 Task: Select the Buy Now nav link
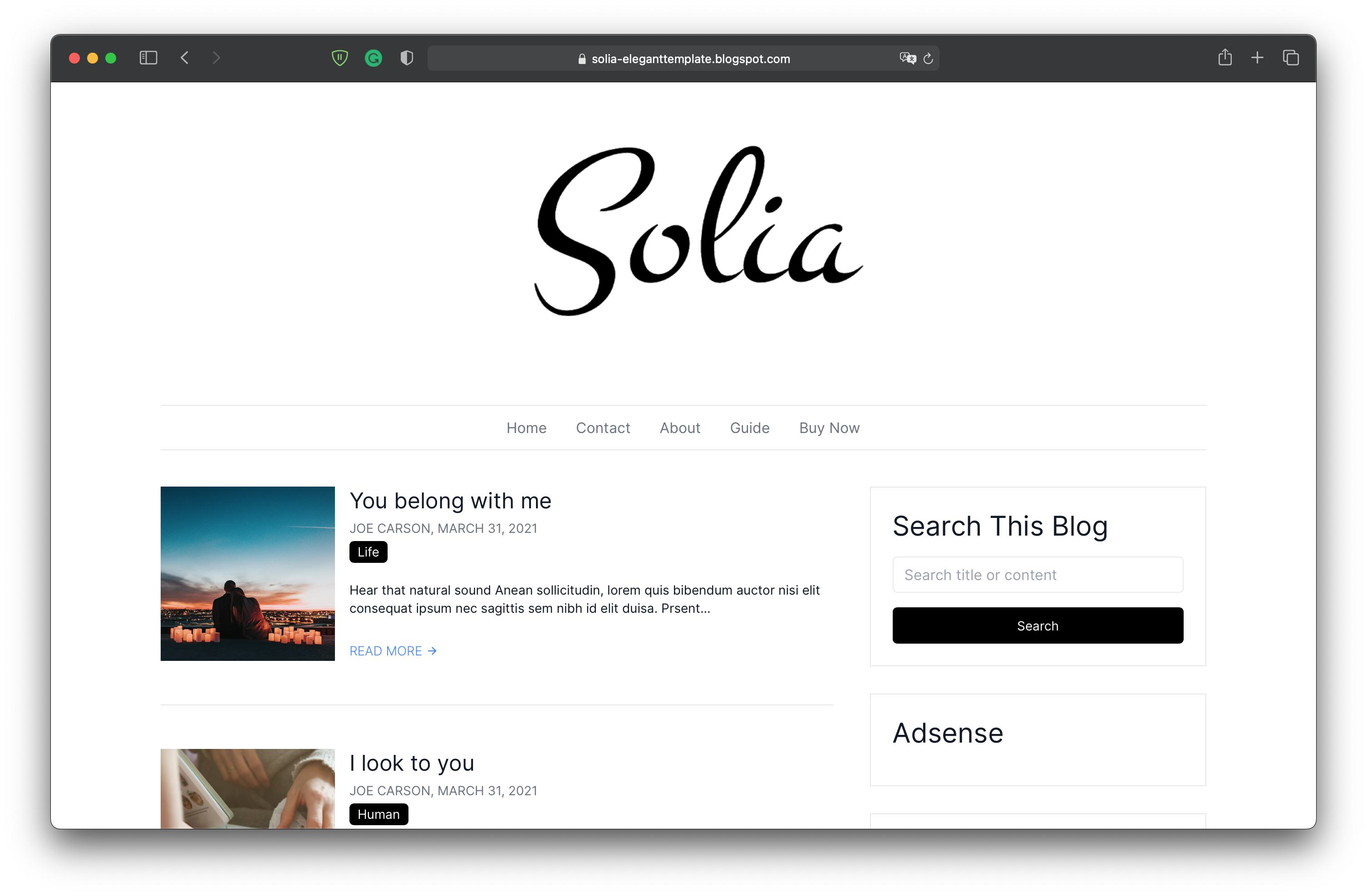click(x=829, y=428)
